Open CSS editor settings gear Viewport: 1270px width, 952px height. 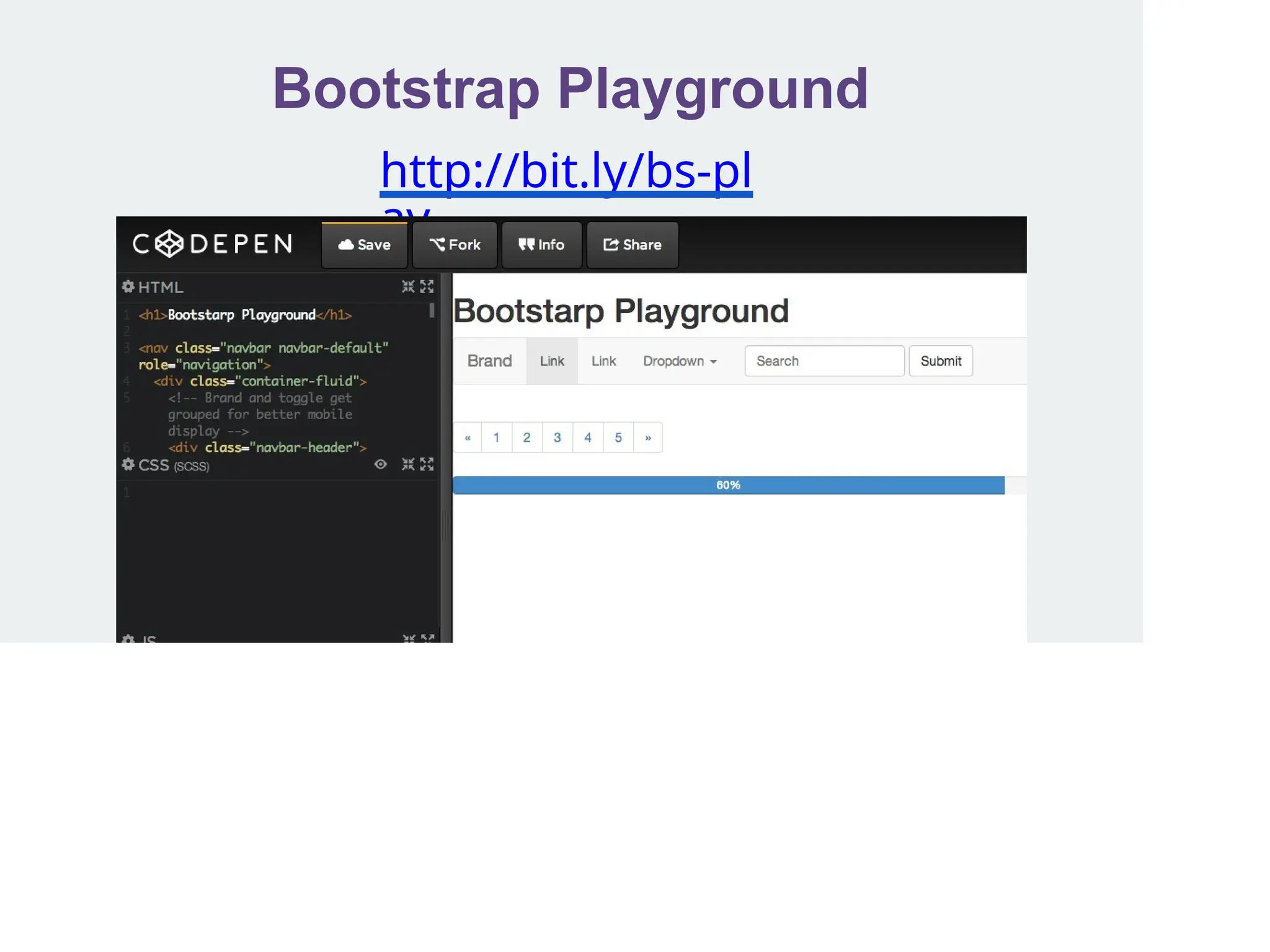point(128,464)
